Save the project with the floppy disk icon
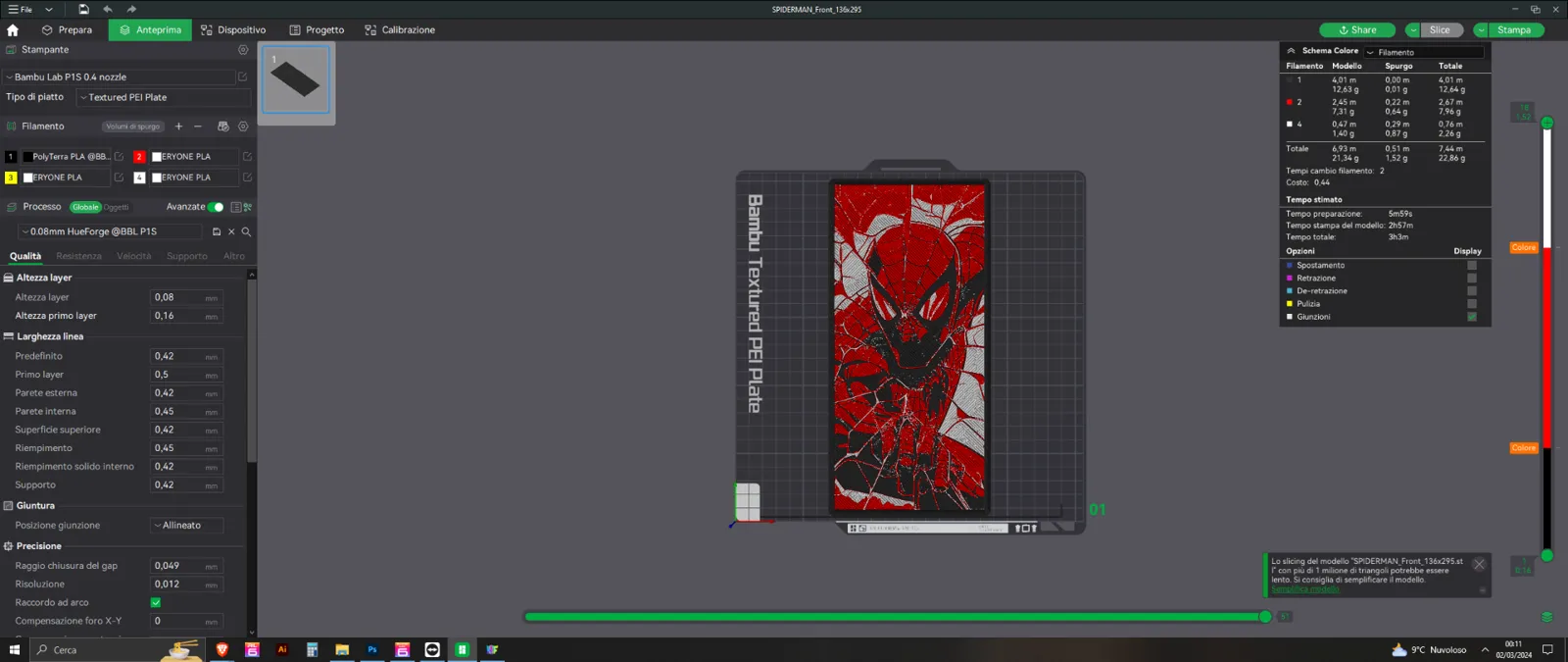The image size is (1568, 662). [83, 9]
